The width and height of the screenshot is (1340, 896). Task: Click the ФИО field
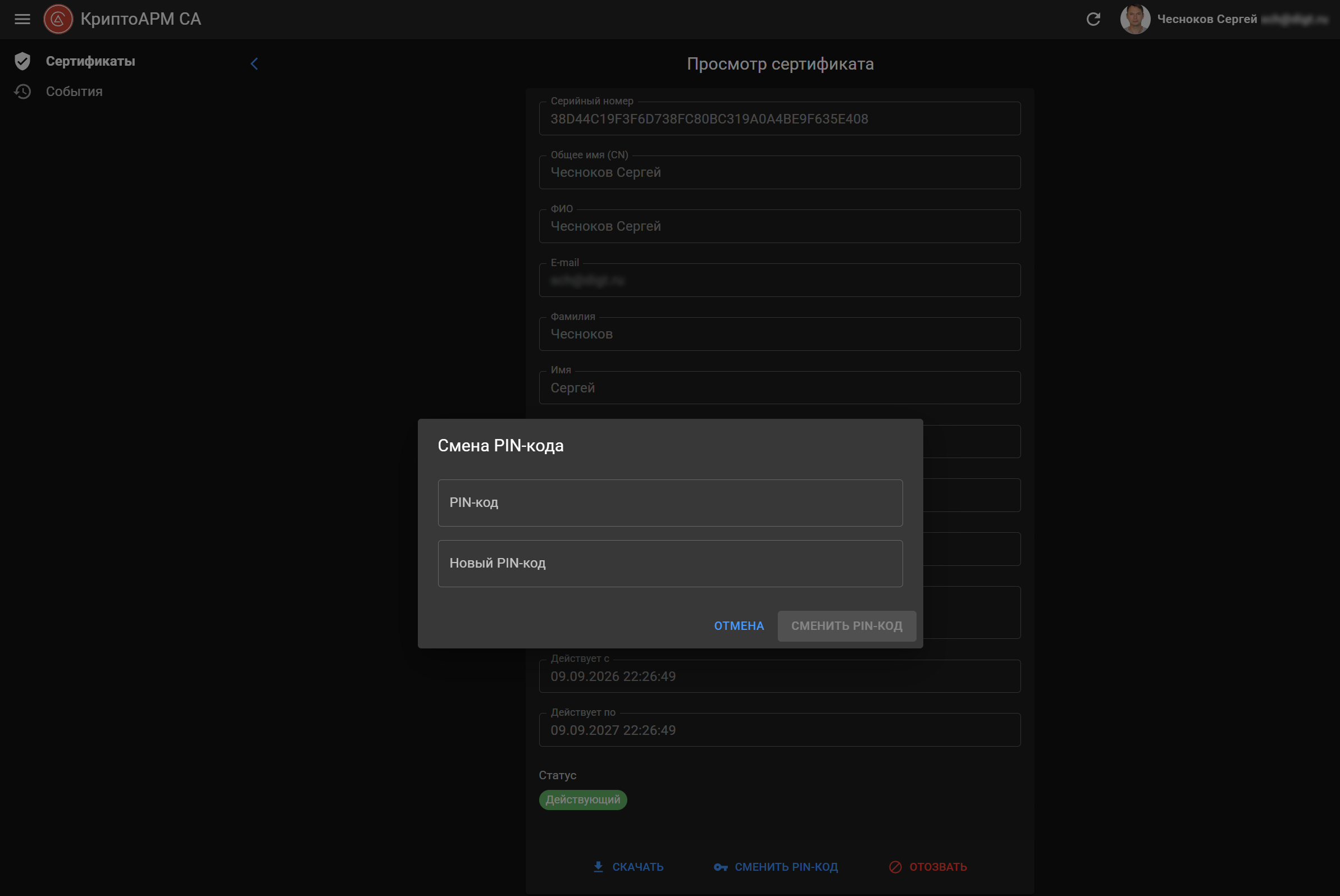[779, 226]
